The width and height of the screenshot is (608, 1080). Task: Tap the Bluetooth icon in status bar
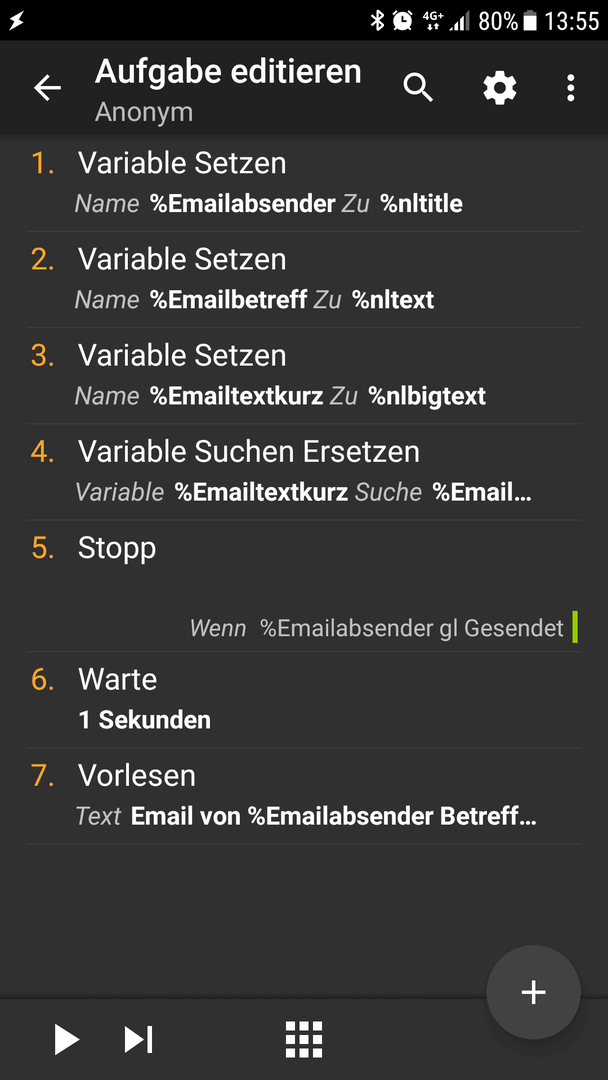[377, 21]
